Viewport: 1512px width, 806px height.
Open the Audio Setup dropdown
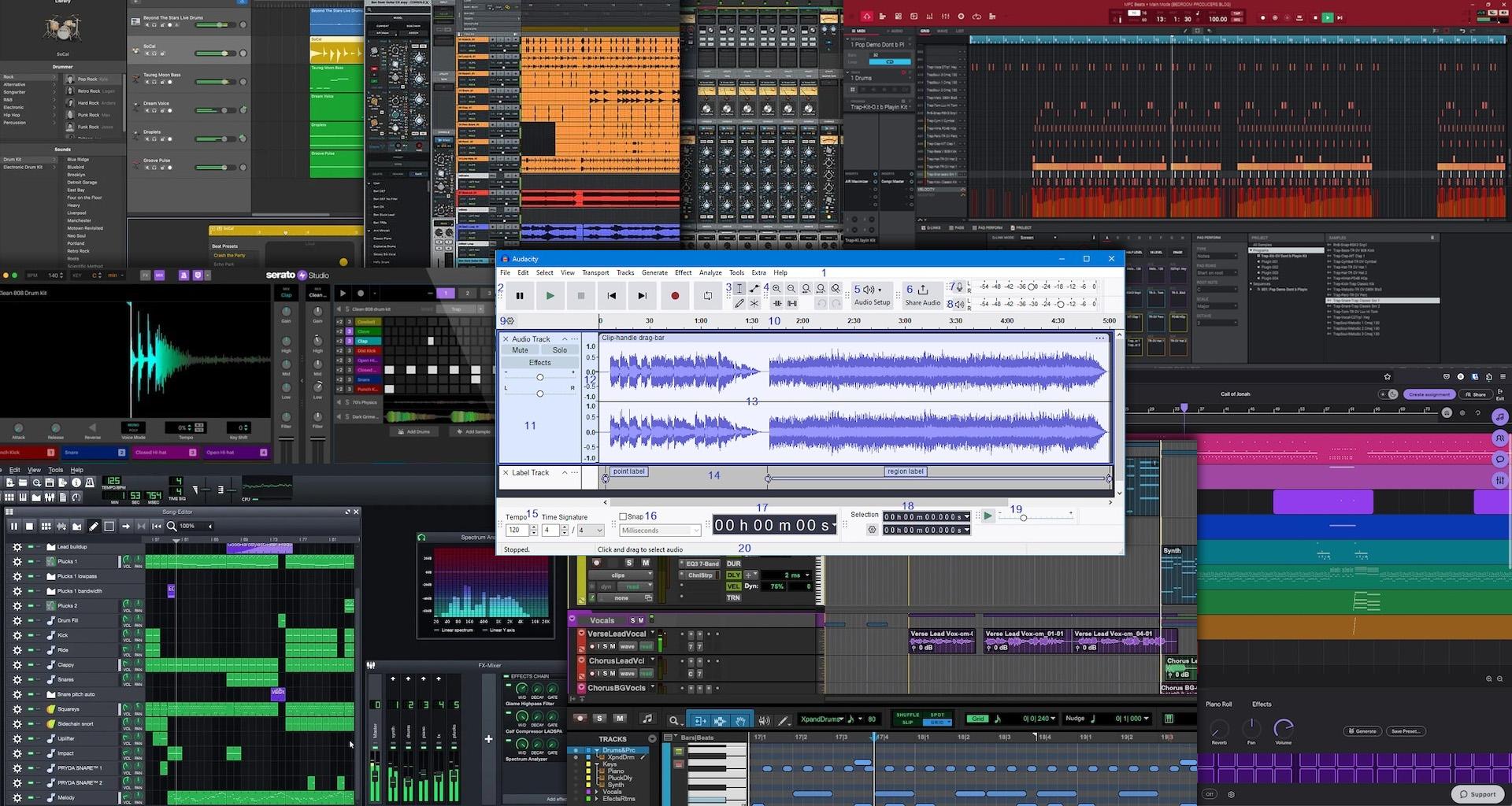pos(872,294)
